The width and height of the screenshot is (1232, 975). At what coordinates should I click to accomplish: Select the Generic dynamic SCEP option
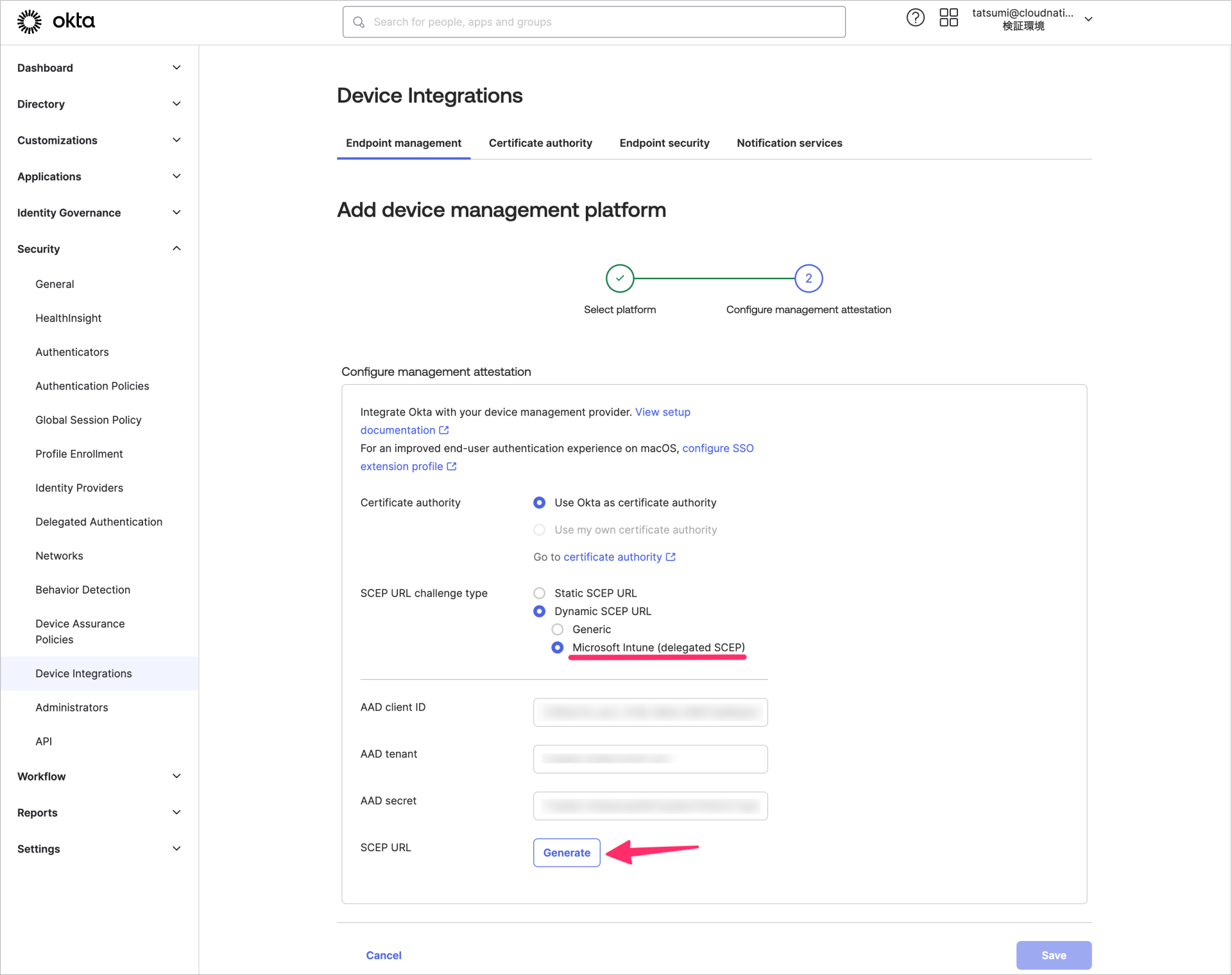(557, 629)
